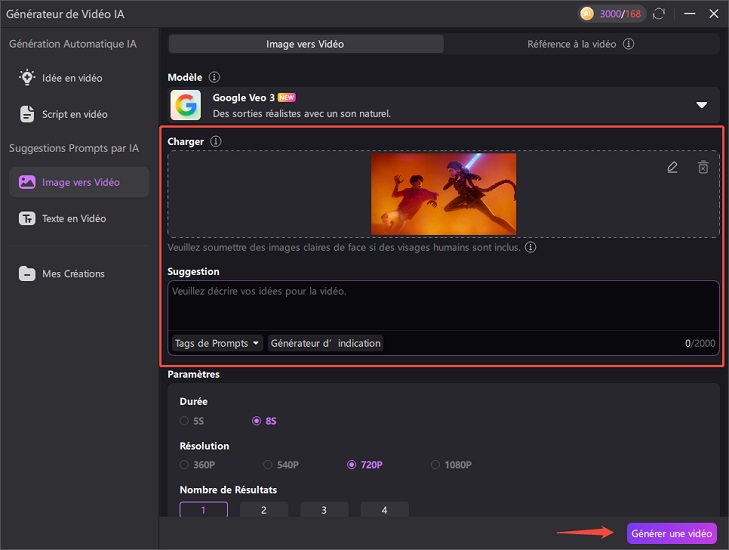
Task: Click Générateur d'indication button
Action: [325, 343]
